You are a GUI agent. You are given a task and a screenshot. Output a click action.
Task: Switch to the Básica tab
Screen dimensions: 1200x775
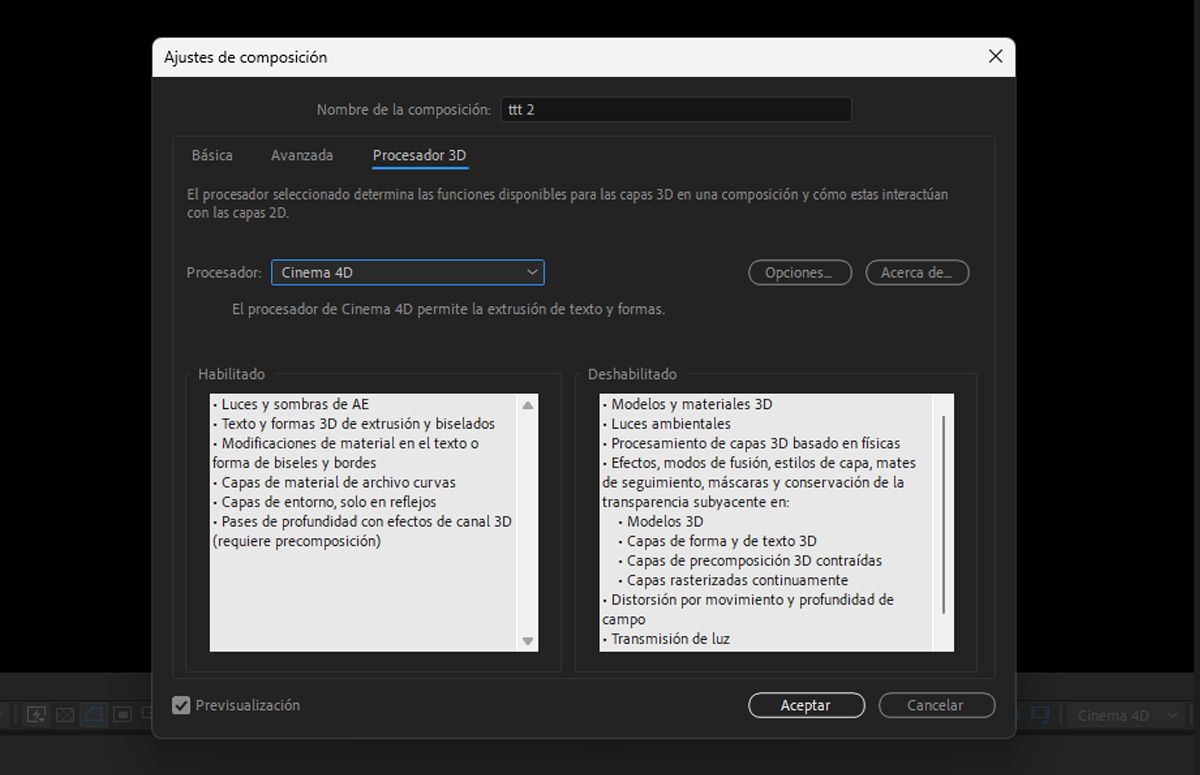(x=212, y=155)
